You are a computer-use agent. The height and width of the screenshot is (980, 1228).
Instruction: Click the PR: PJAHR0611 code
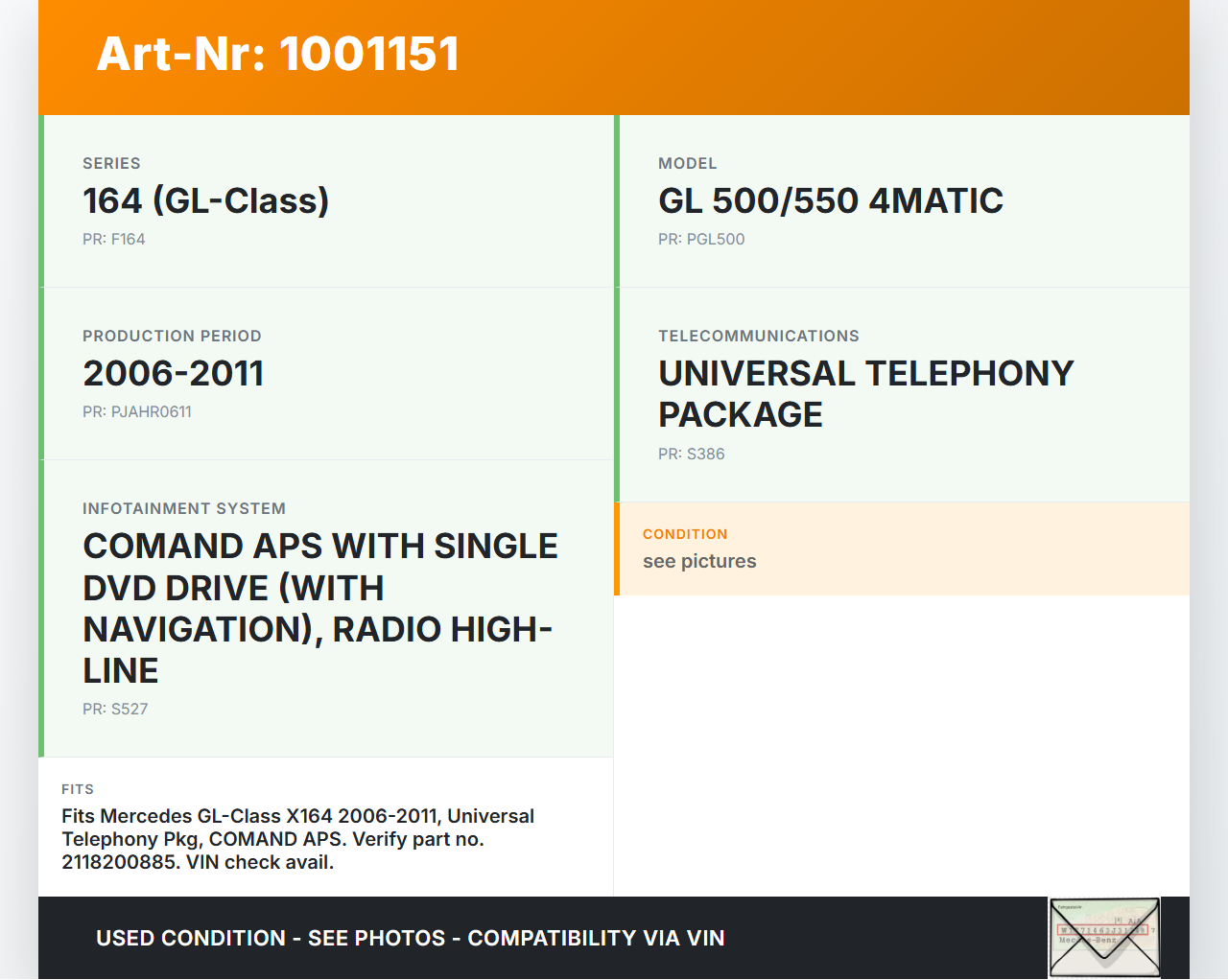click(136, 412)
